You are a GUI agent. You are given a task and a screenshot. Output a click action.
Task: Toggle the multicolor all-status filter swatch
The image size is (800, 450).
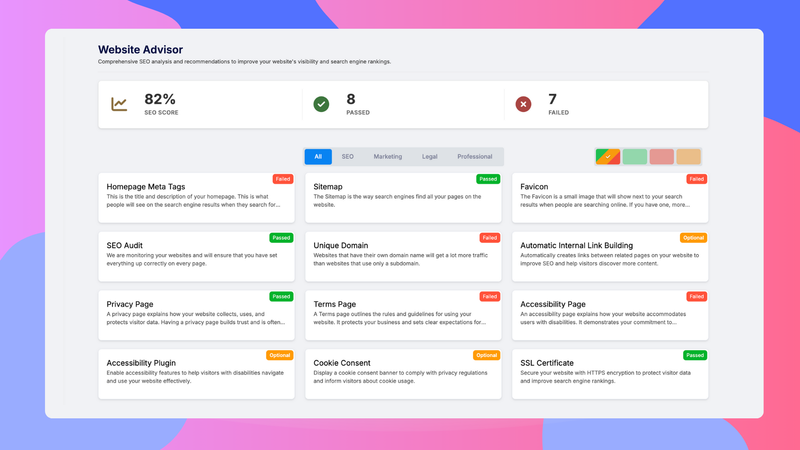click(x=607, y=156)
